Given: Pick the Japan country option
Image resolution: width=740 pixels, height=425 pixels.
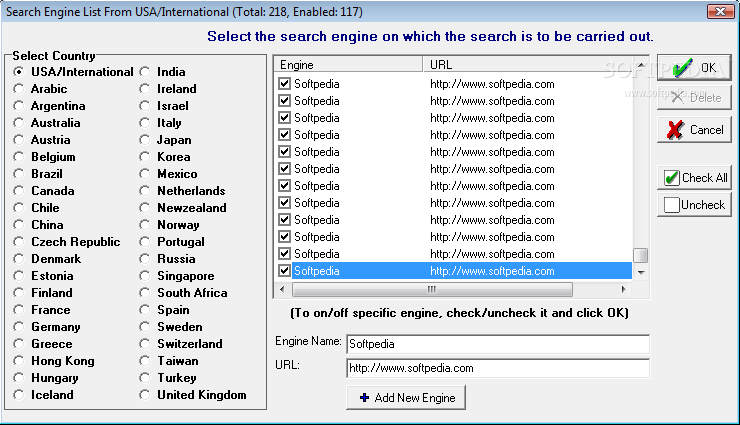Looking at the screenshot, I should [145, 140].
